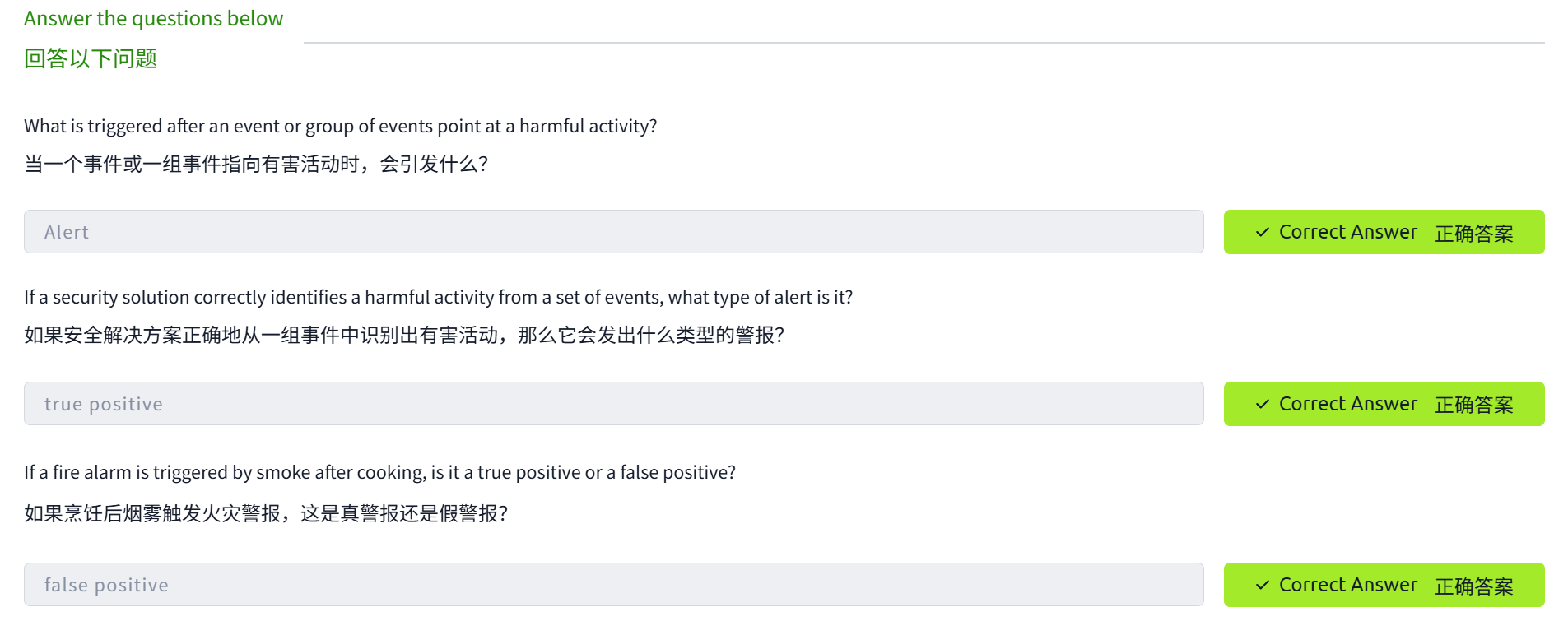
Task: Click the Chinese question starting 如果安全解决方案
Action: pos(404,336)
